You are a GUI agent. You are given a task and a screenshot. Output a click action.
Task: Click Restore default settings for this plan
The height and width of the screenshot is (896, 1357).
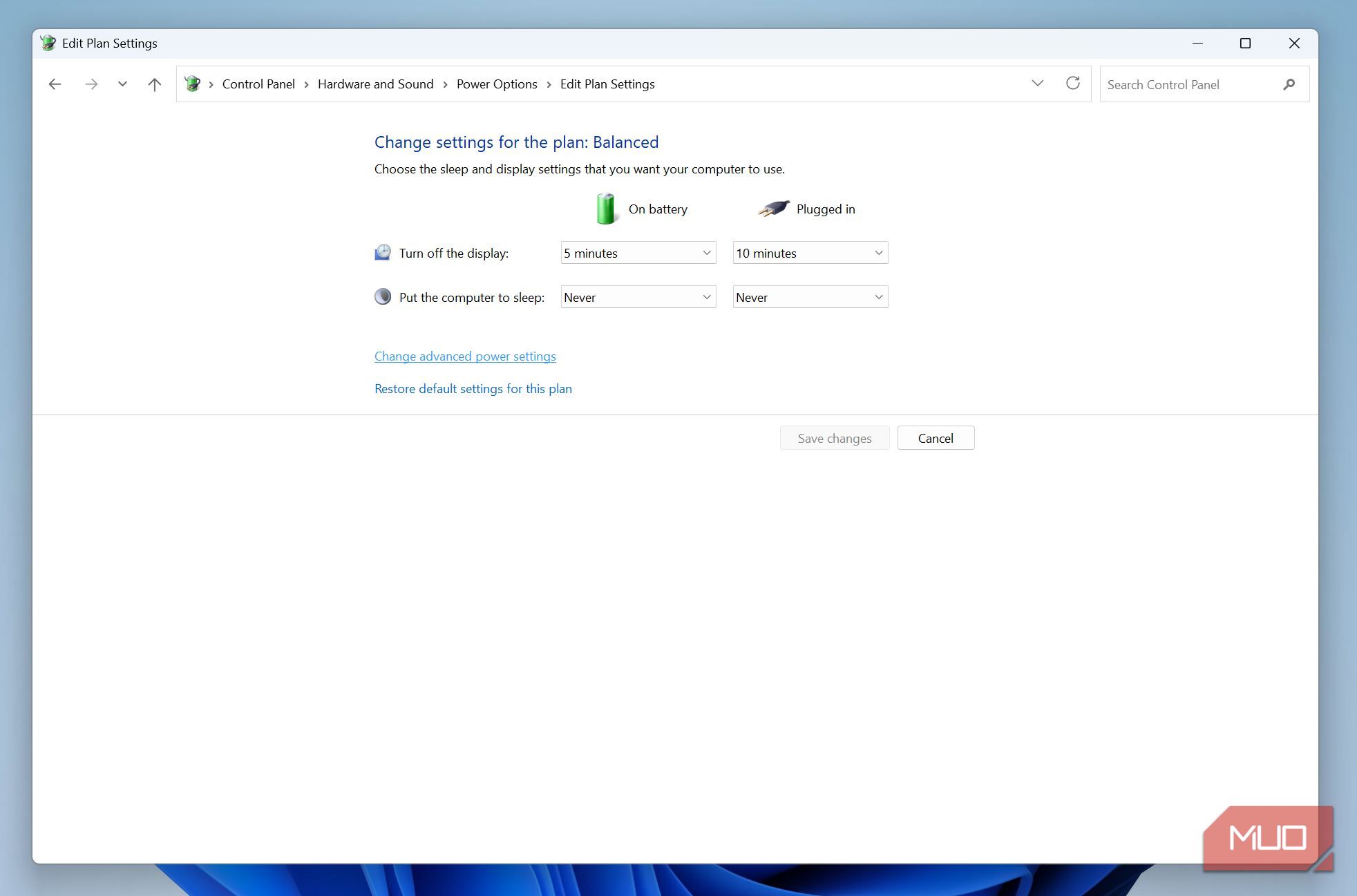click(473, 389)
